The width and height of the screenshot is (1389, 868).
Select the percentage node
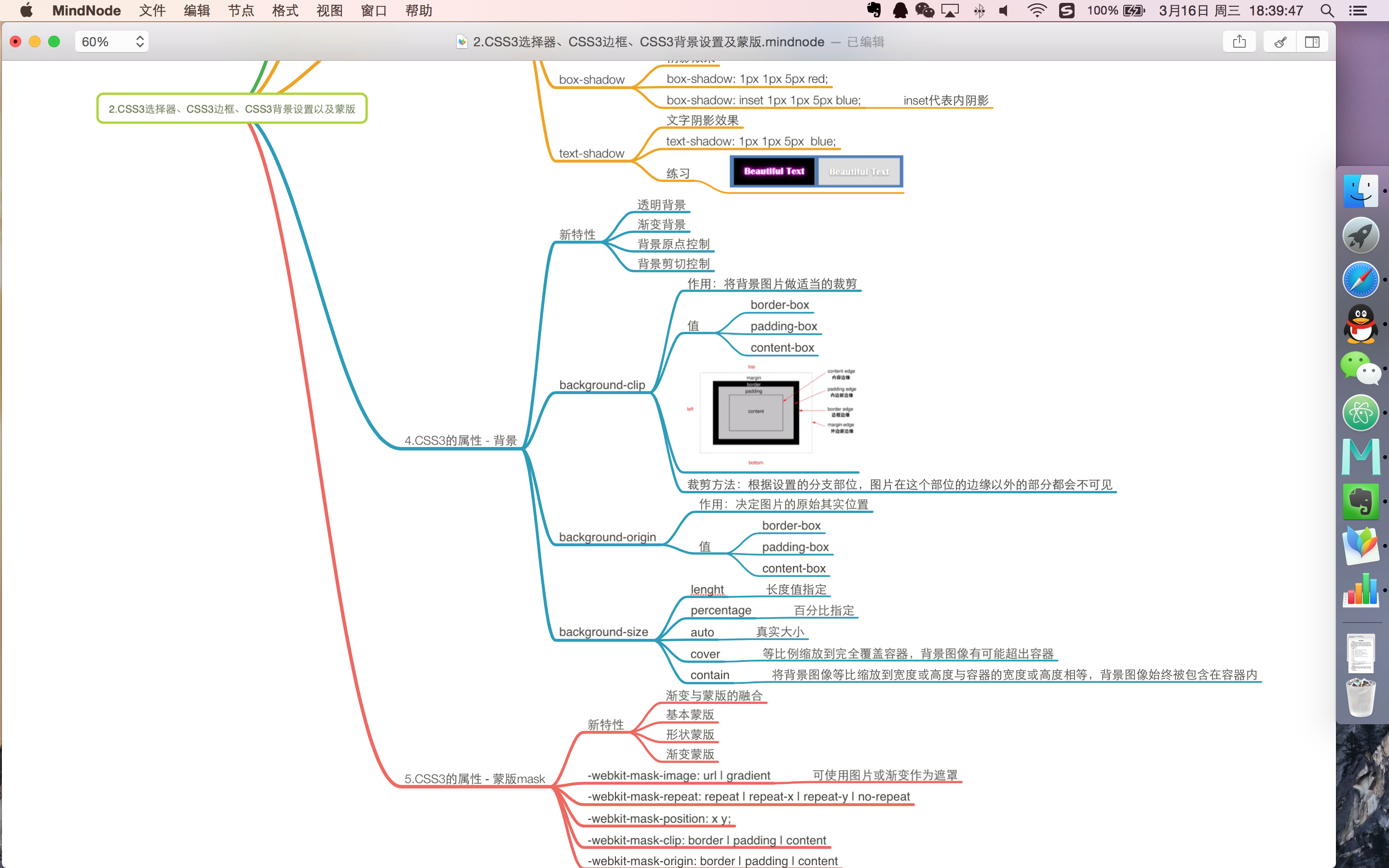pyautogui.click(x=721, y=610)
